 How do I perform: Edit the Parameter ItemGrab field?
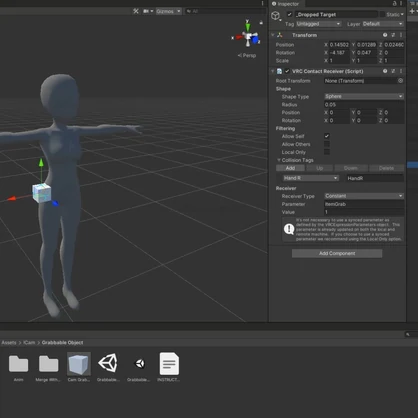point(364,204)
